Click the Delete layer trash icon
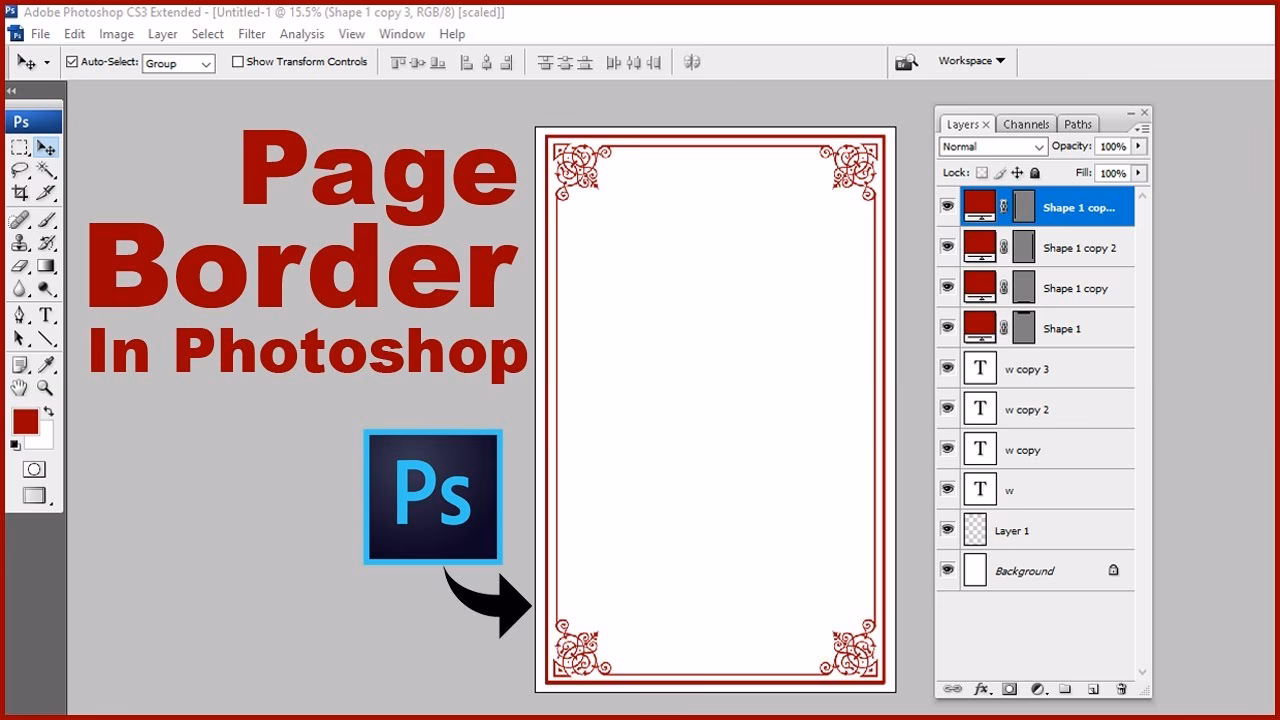The width and height of the screenshot is (1280, 720). [1121, 689]
